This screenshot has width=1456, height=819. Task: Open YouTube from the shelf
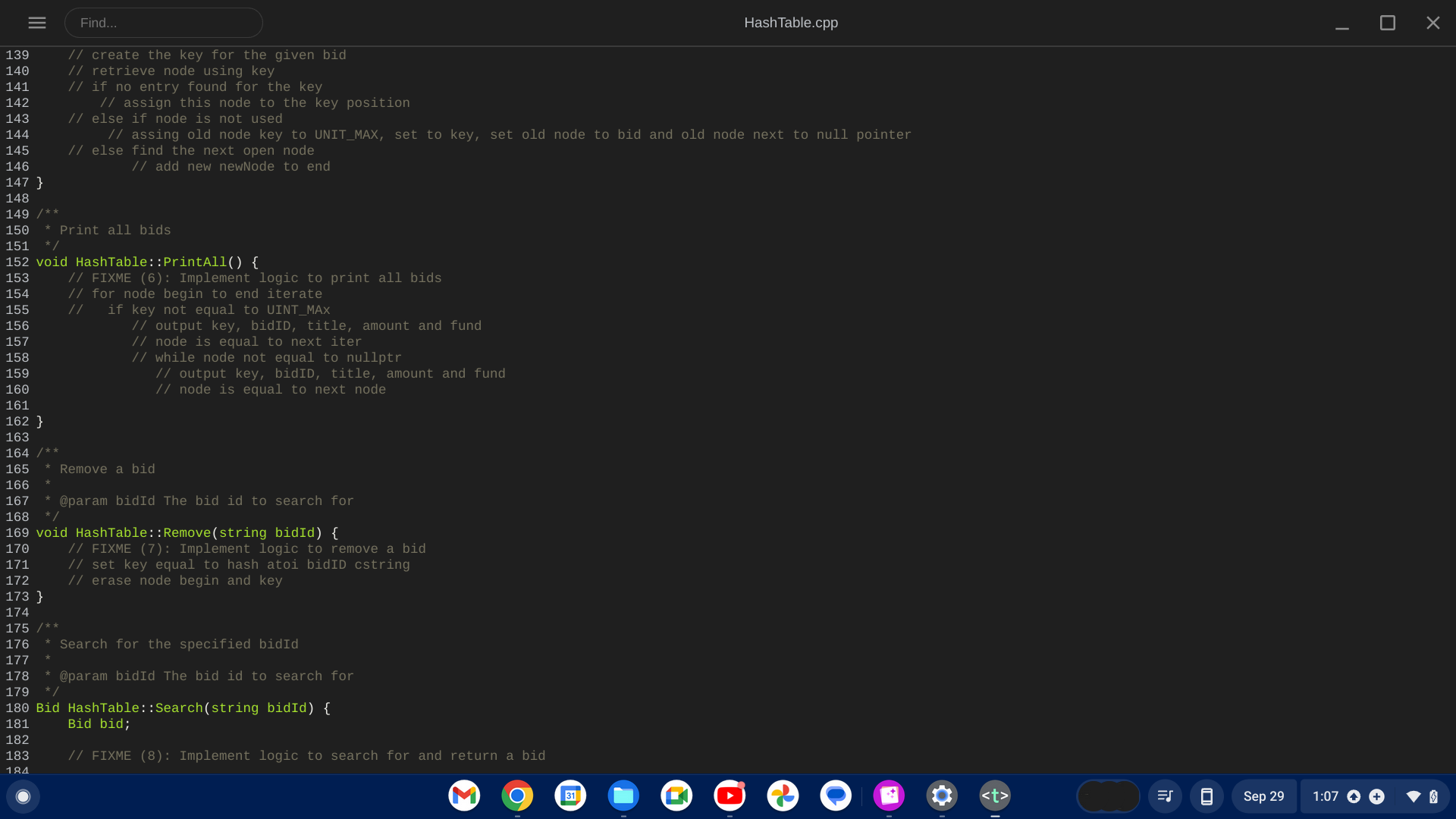click(x=730, y=796)
